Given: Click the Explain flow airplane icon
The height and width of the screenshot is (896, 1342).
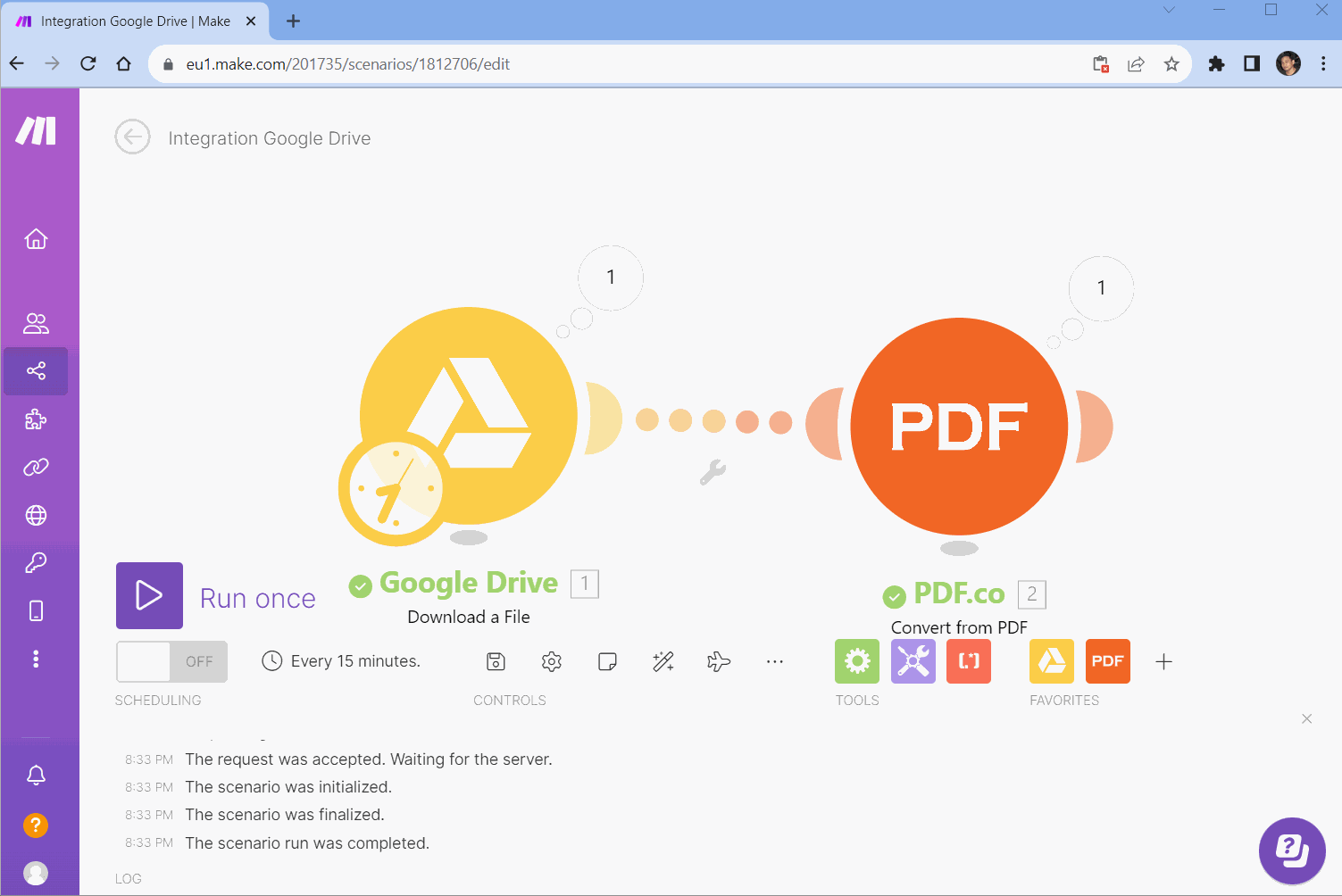Looking at the screenshot, I should pos(719,661).
